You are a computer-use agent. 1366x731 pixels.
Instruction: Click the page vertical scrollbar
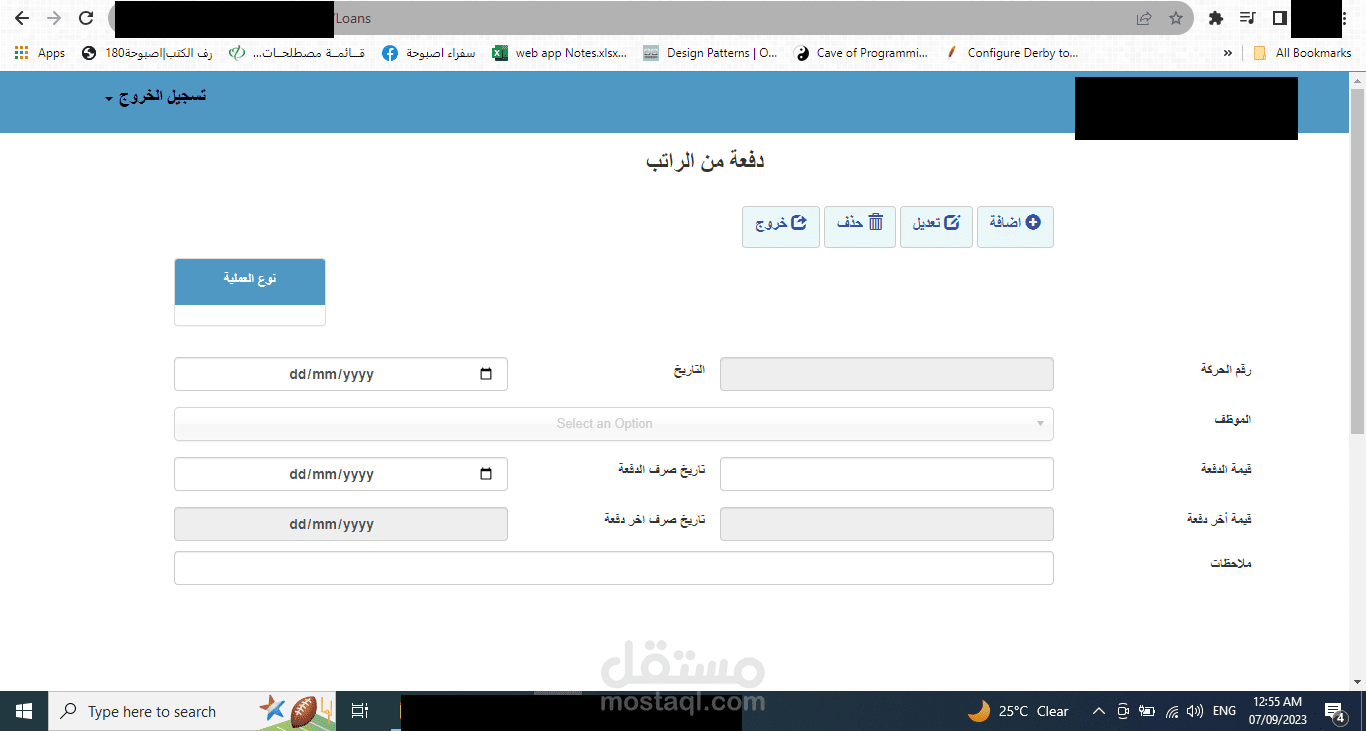[1357, 260]
